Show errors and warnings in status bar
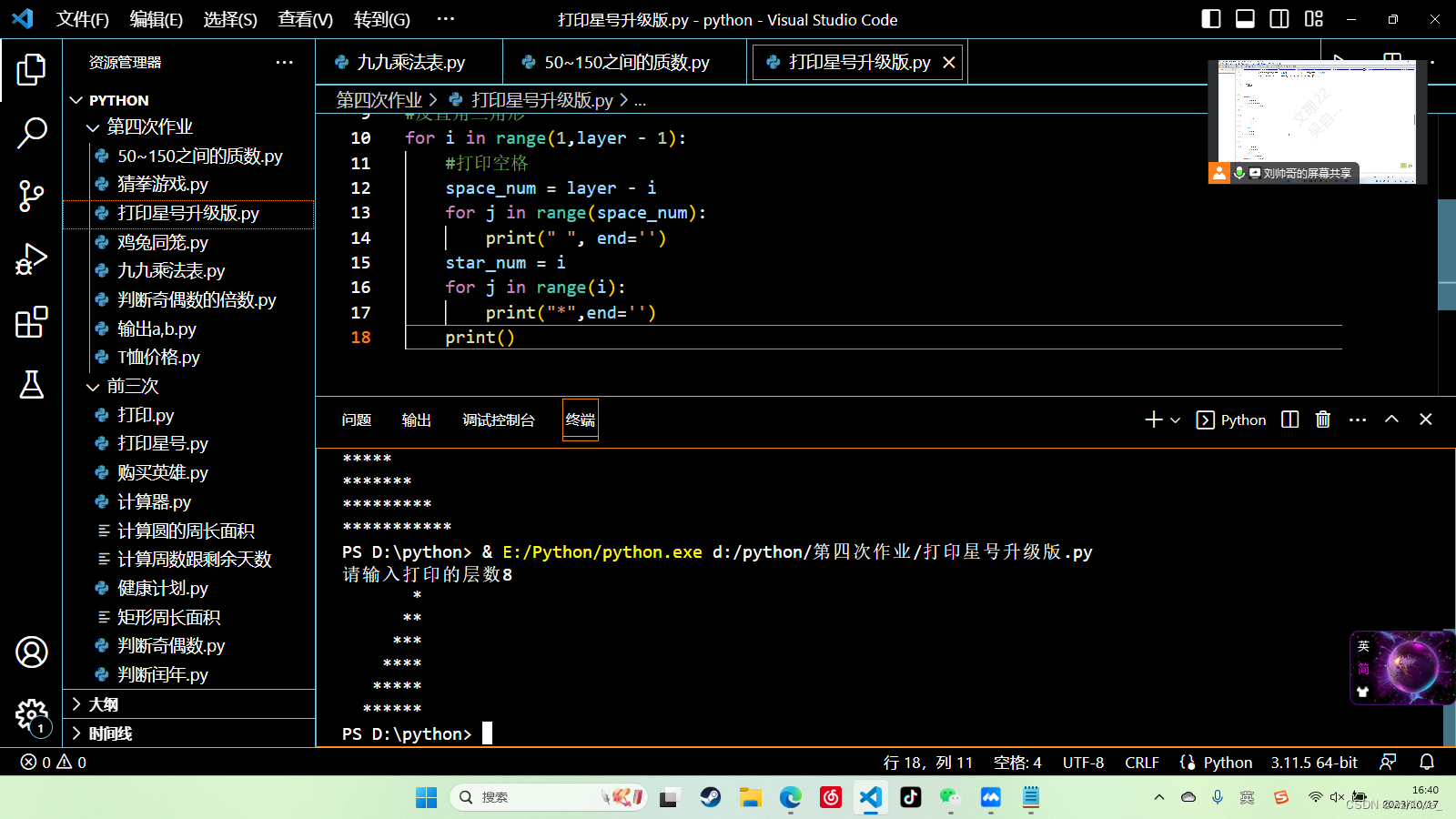1456x819 pixels. [54, 763]
